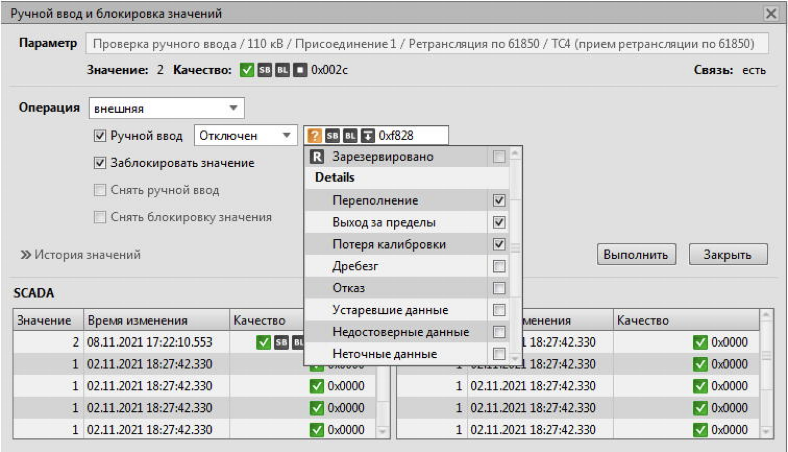Open the Операция dropdown showing внешняя
The width and height of the screenshot is (788, 452).
point(167,108)
